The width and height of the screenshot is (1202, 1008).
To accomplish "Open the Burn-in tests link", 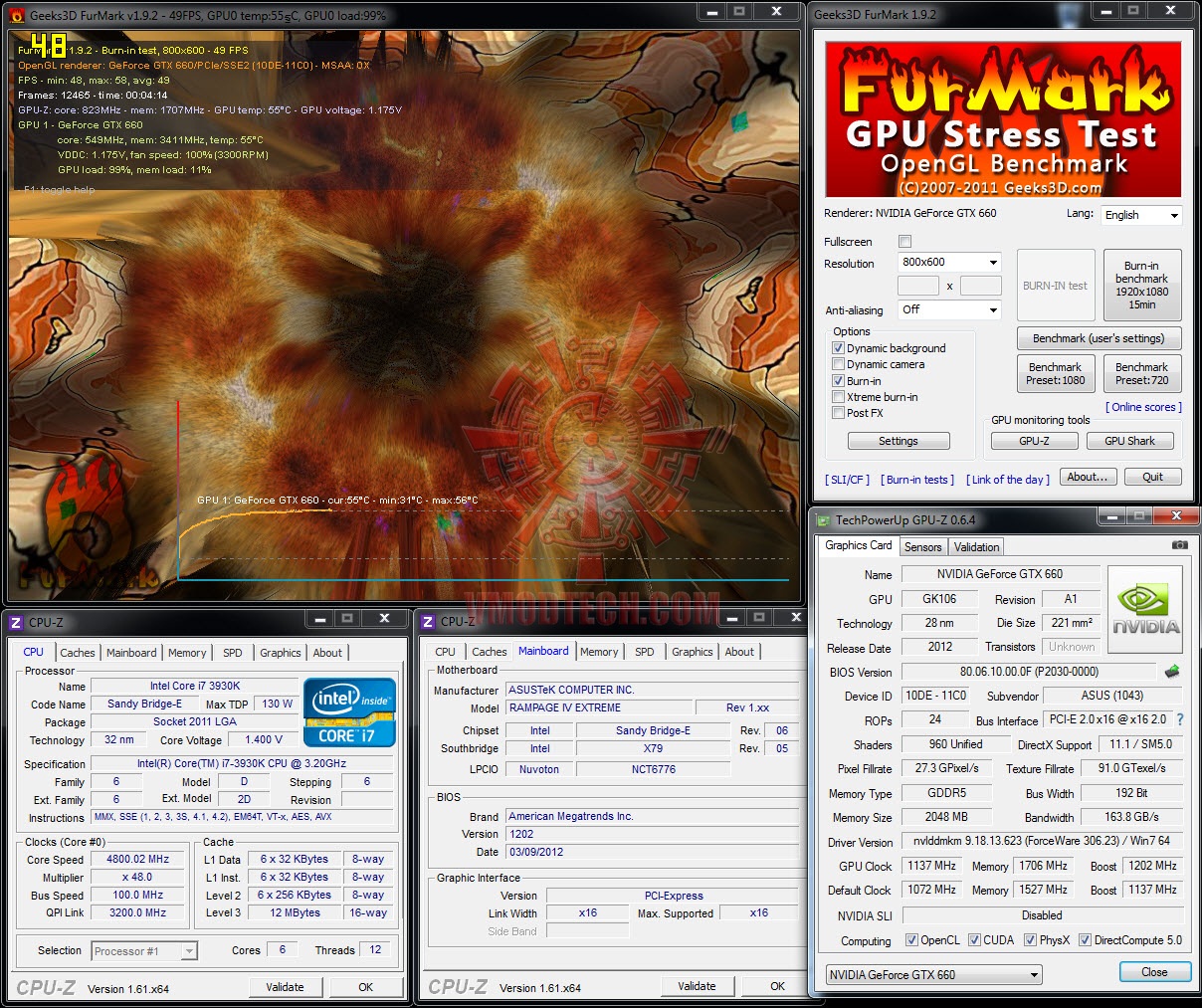I will (x=917, y=480).
